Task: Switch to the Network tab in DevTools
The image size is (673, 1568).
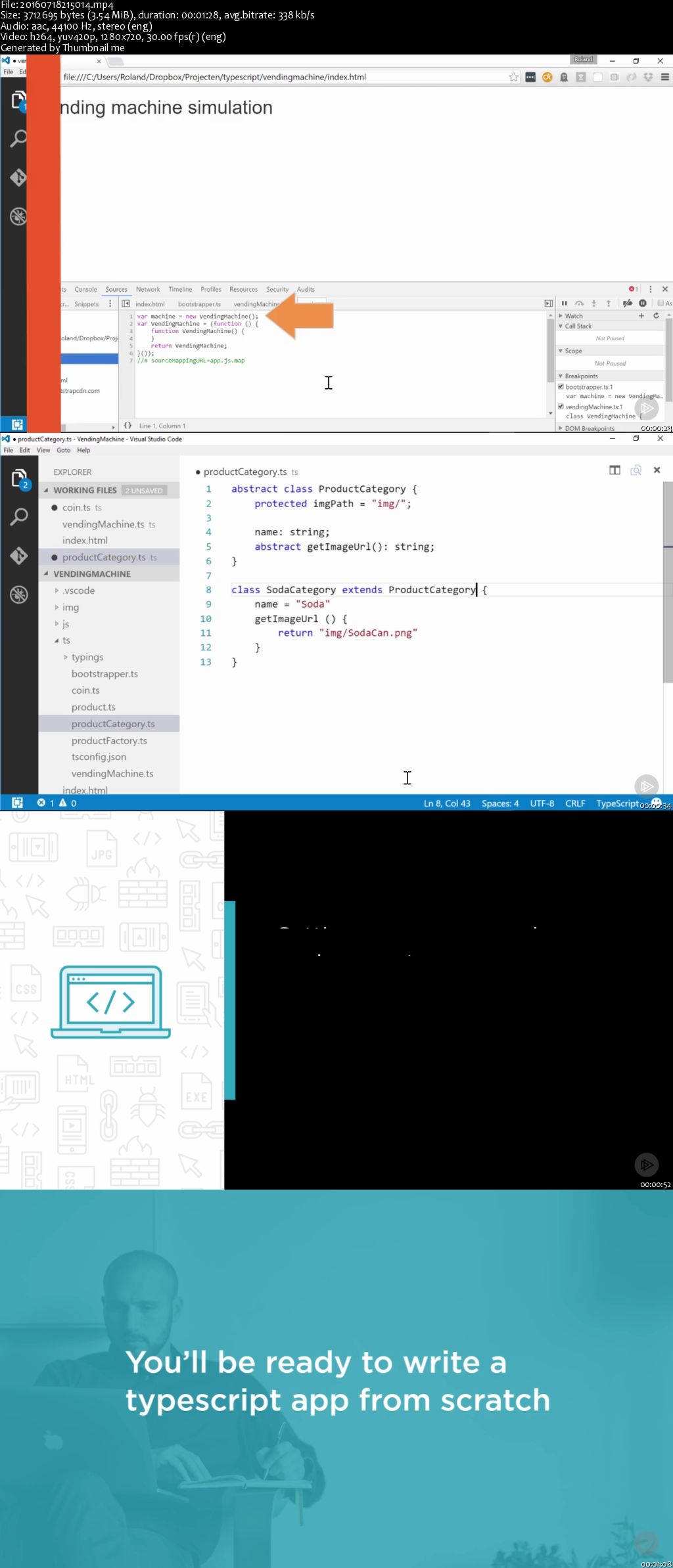Action: click(148, 290)
